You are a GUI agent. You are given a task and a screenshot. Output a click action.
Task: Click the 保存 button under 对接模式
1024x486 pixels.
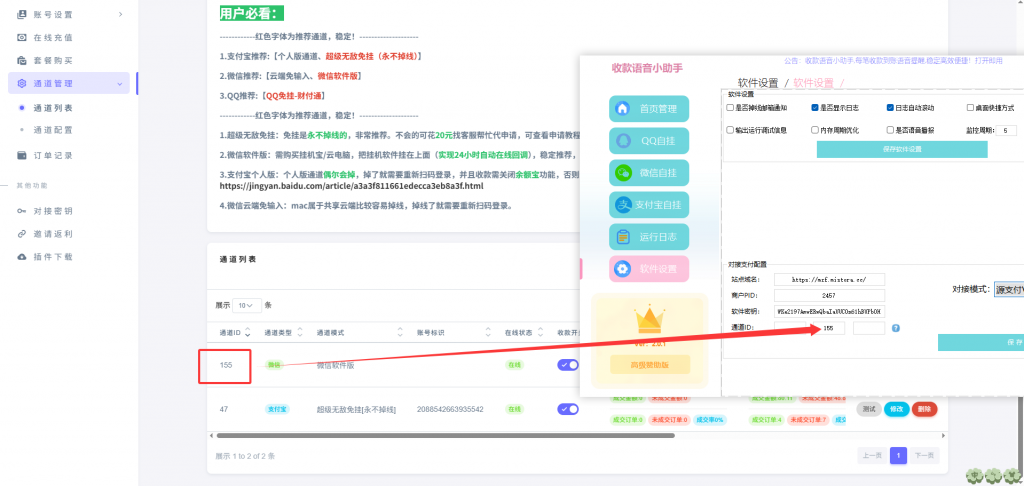tap(981, 342)
